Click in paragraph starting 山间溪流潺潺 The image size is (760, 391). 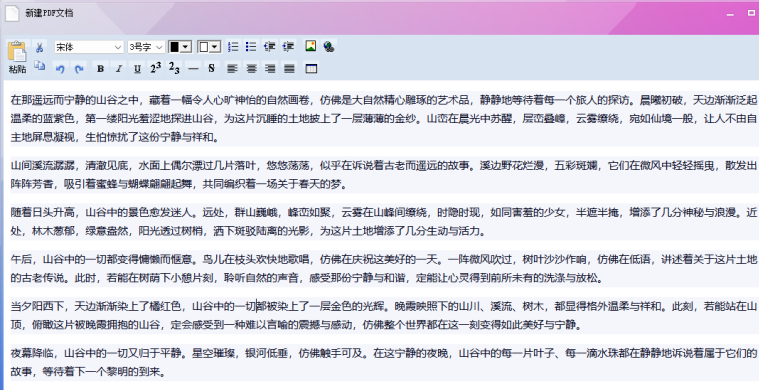pyautogui.click(x=383, y=175)
